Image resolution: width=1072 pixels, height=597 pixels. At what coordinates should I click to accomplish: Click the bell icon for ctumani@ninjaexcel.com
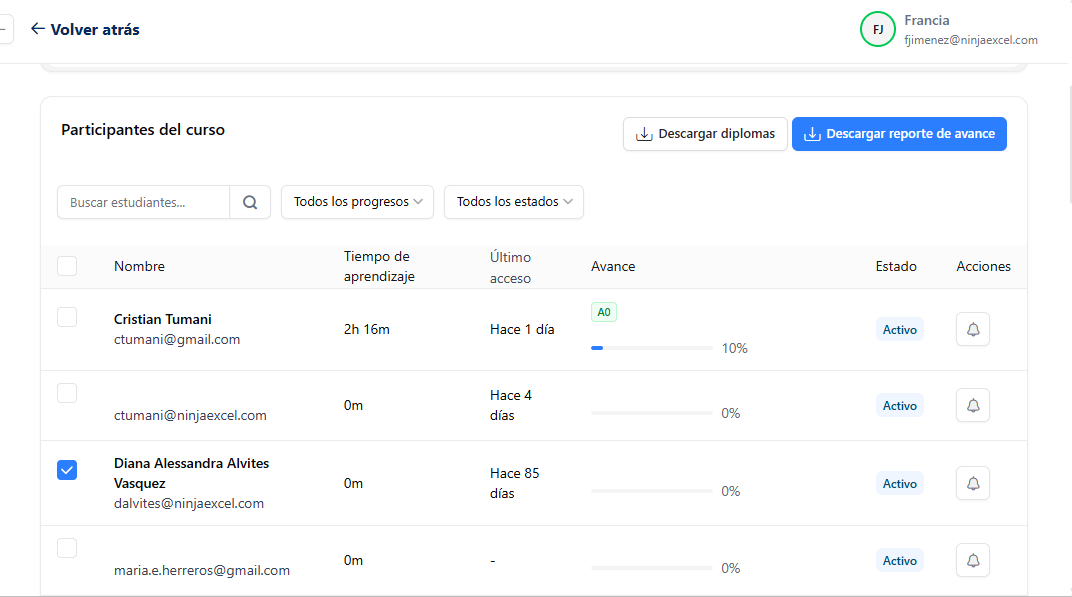973,406
